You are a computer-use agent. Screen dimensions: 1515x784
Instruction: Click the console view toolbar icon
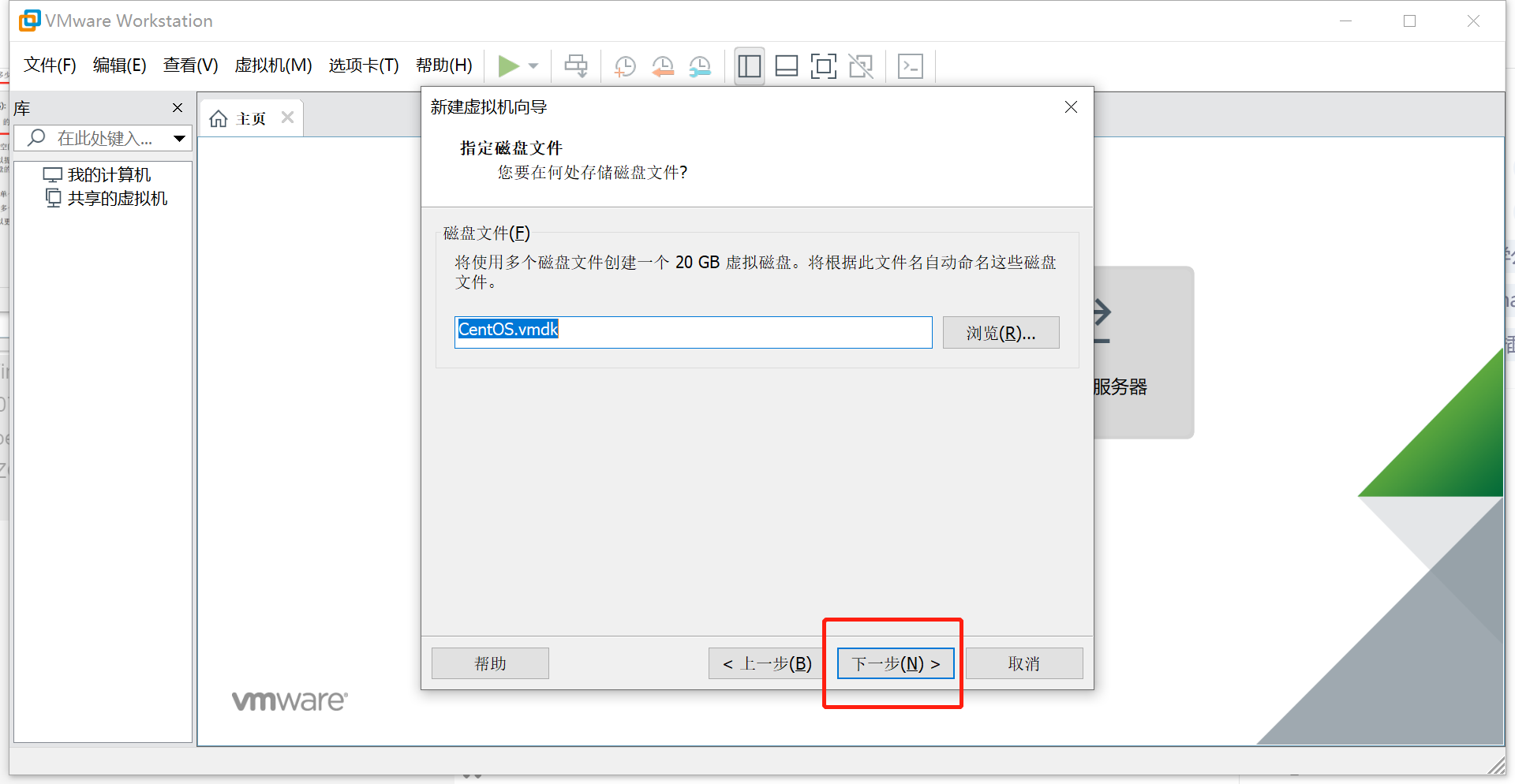point(911,66)
